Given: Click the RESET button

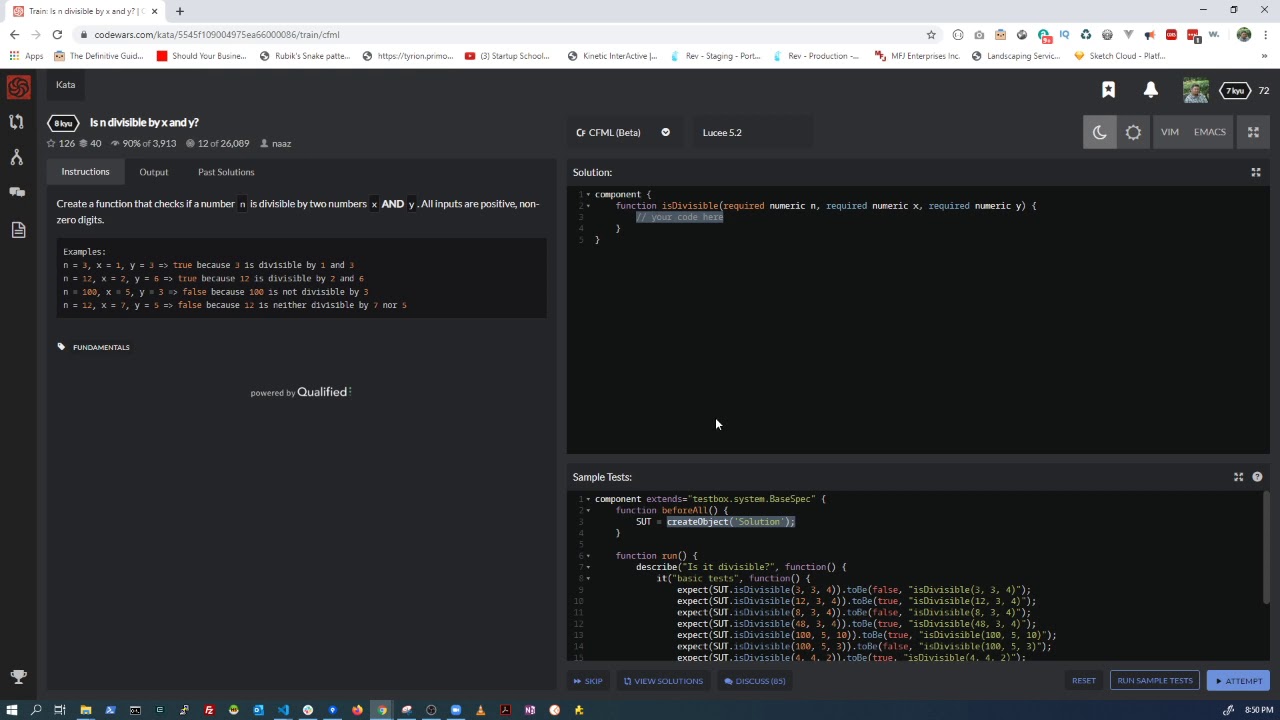Looking at the screenshot, I should coord(1084,681).
